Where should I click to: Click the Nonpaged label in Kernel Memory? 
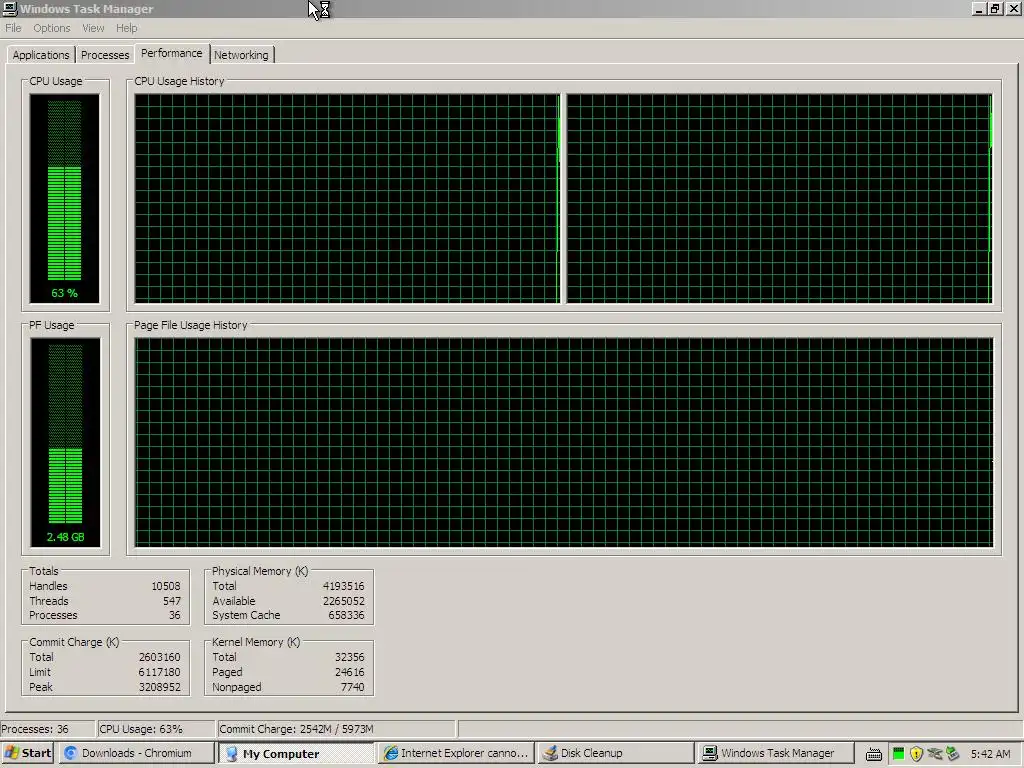(236, 687)
